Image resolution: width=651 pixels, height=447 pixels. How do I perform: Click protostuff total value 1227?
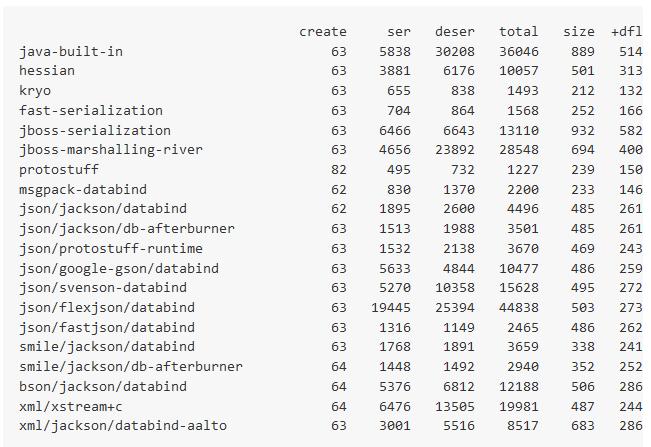tap(523, 169)
